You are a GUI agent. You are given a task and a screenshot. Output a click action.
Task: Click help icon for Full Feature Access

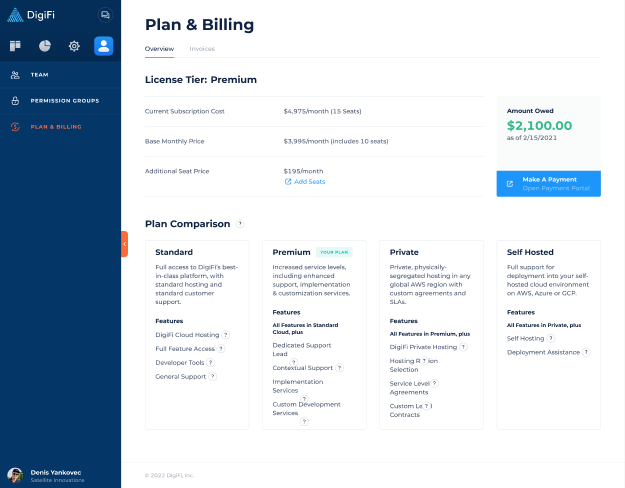221,349
